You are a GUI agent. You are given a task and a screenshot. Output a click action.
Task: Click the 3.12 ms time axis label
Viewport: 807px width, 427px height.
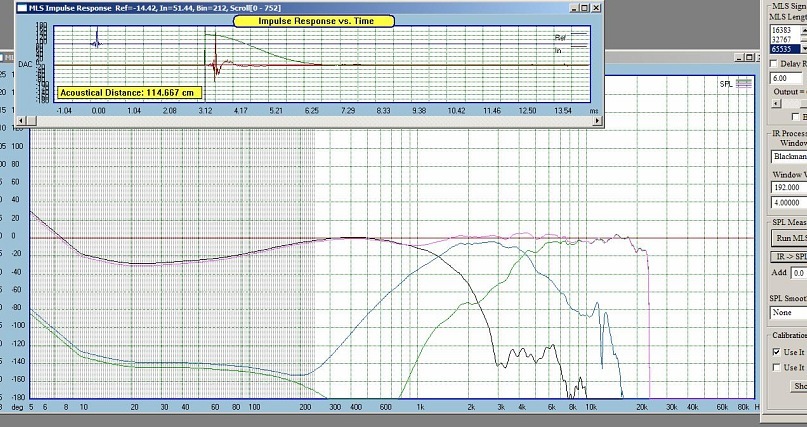pyautogui.click(x=205, y=111)
